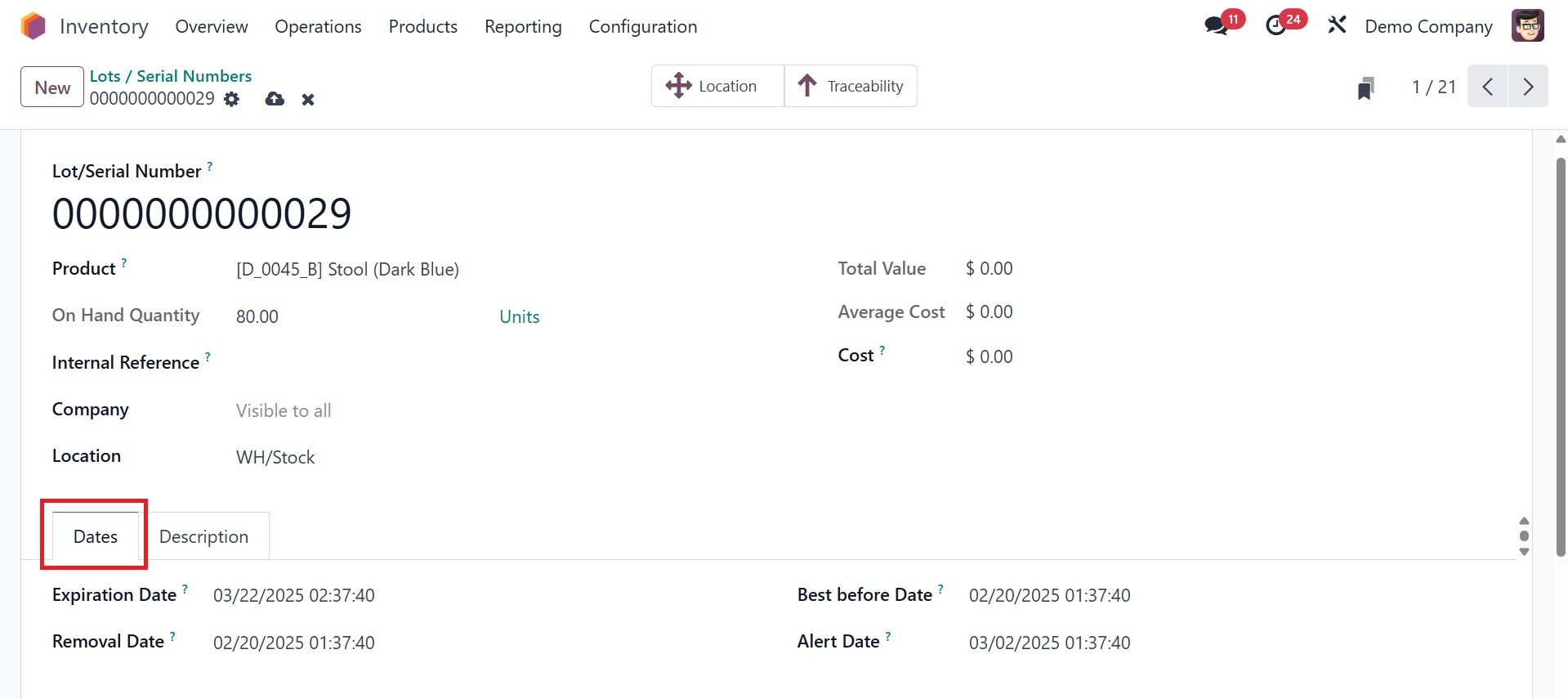
Task: Open the user avatar menu
Action: pos(1527,26)
